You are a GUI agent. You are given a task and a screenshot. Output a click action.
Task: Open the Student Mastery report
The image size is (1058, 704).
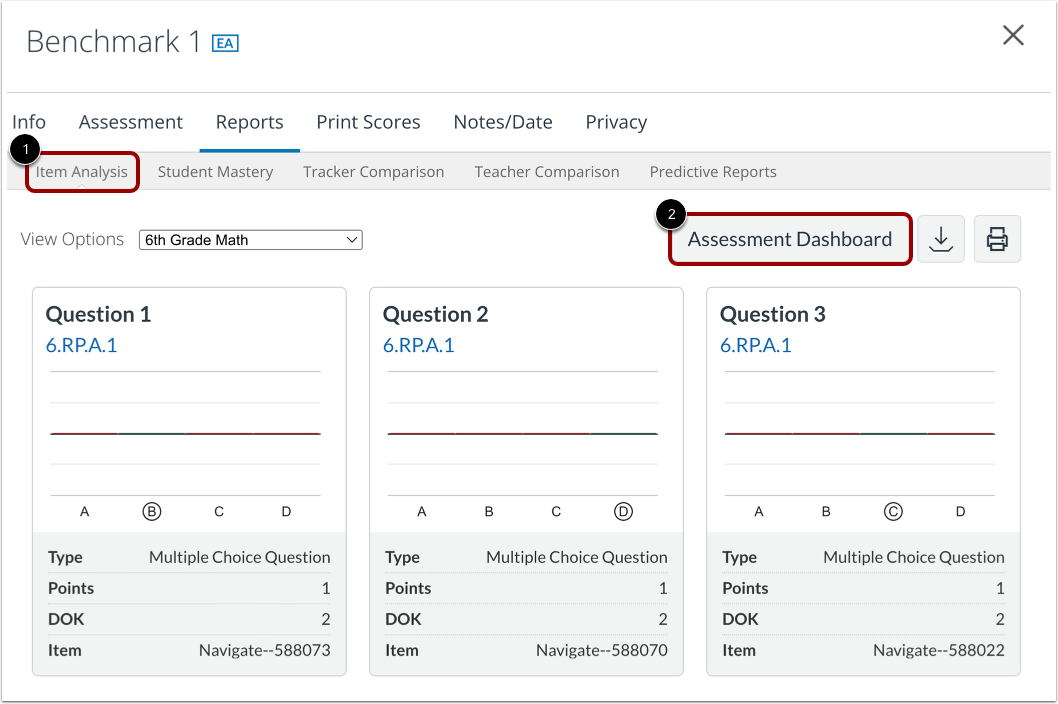[215, 172]
